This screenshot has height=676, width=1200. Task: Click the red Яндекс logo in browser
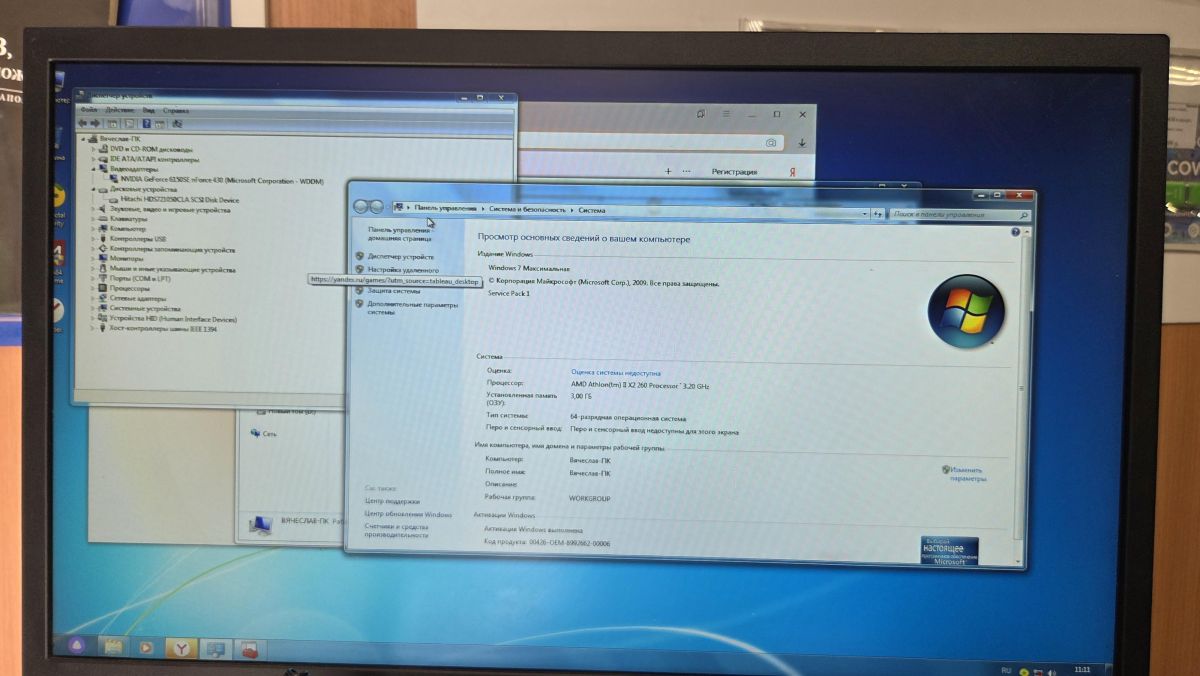pyautogui.click(x=793, y=172)
